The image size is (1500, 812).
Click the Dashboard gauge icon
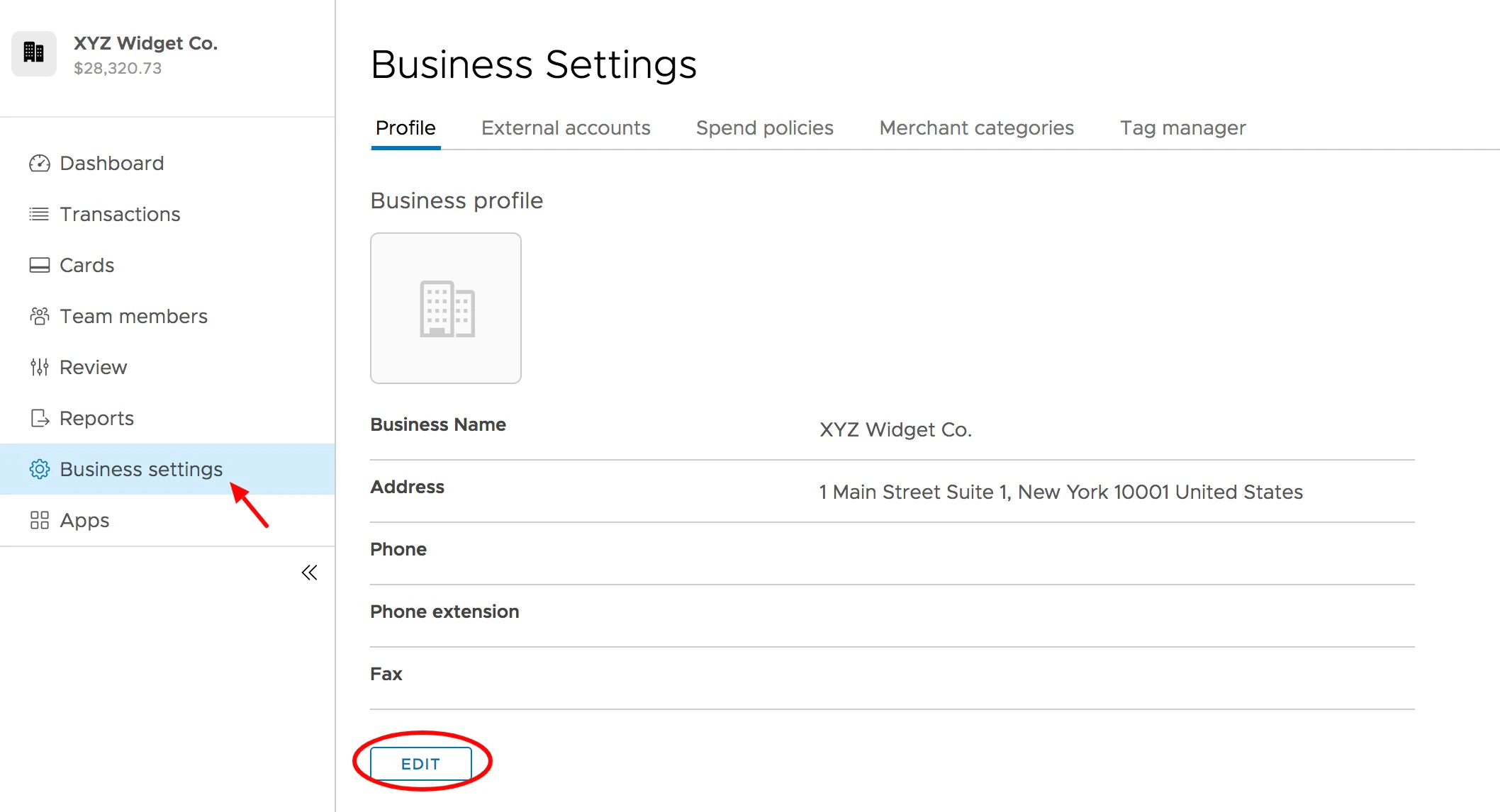(x=39, y=164)
